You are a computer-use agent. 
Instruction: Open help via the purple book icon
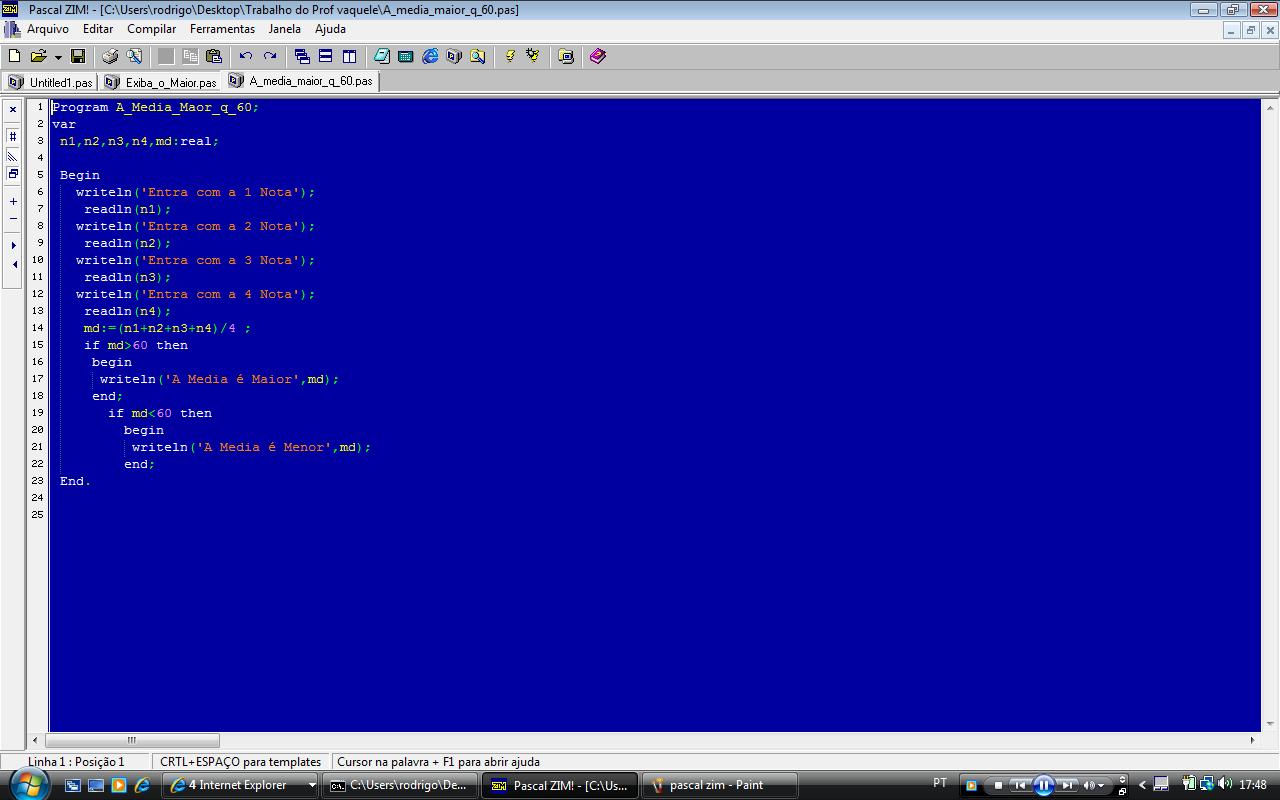(x=597, y=56)
